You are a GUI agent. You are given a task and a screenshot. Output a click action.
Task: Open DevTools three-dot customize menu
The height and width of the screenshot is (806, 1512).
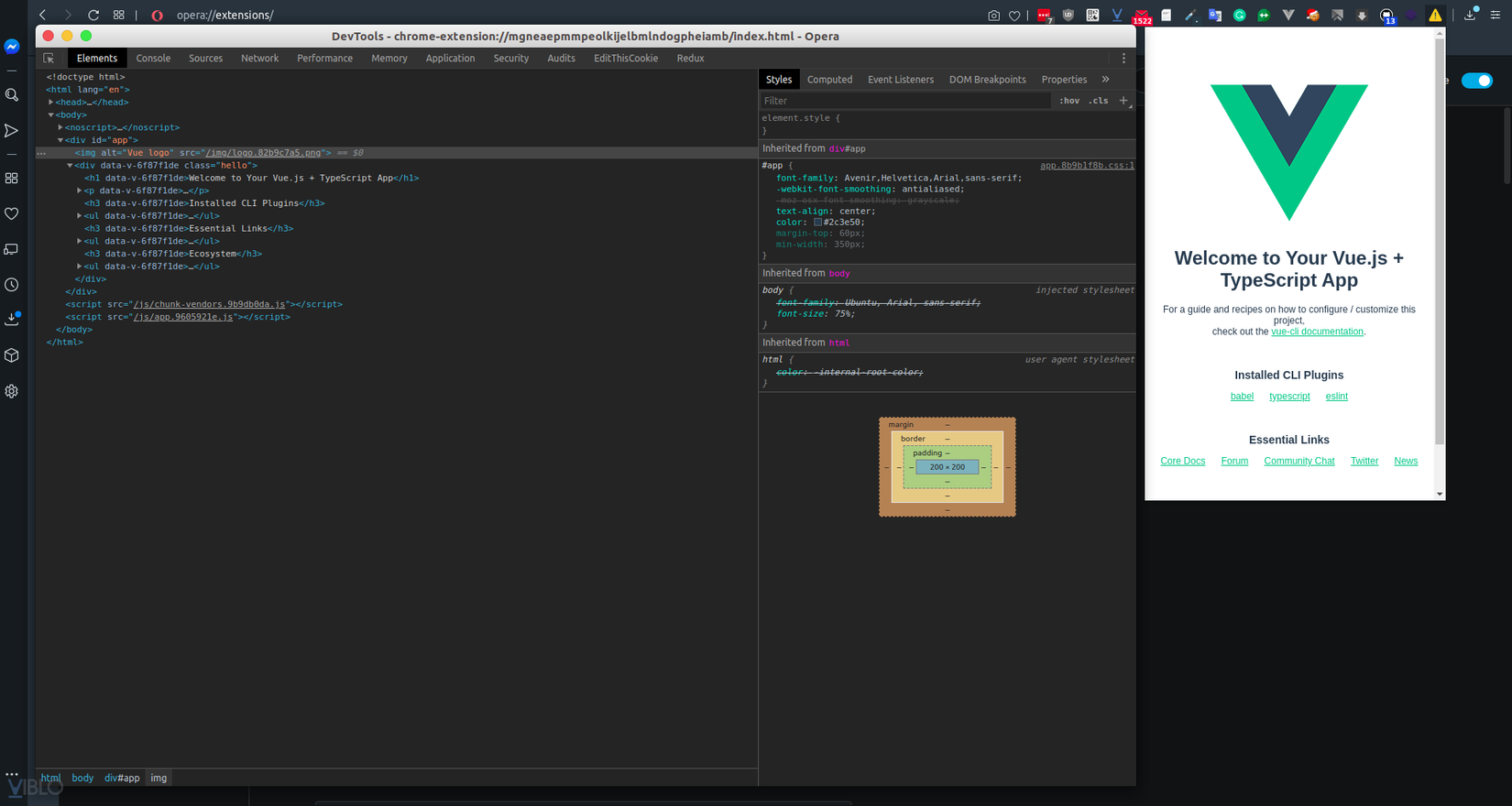(1123, 58)
